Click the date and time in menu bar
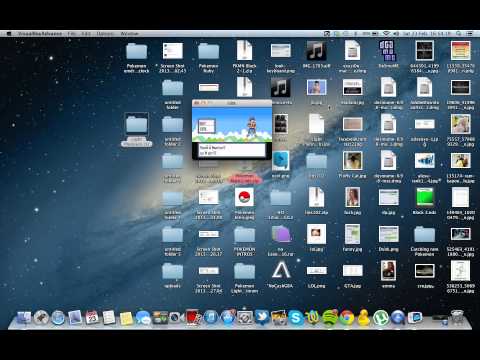The height and width of the screenshot is (360, 480). (x=427, y=34)
